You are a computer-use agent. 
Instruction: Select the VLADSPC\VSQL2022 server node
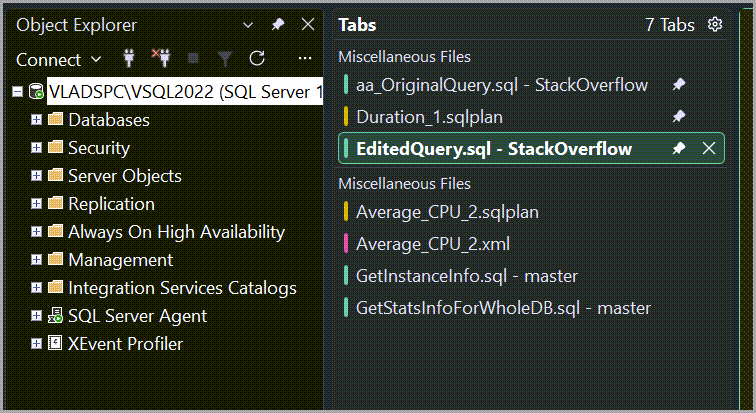(185, 92)
